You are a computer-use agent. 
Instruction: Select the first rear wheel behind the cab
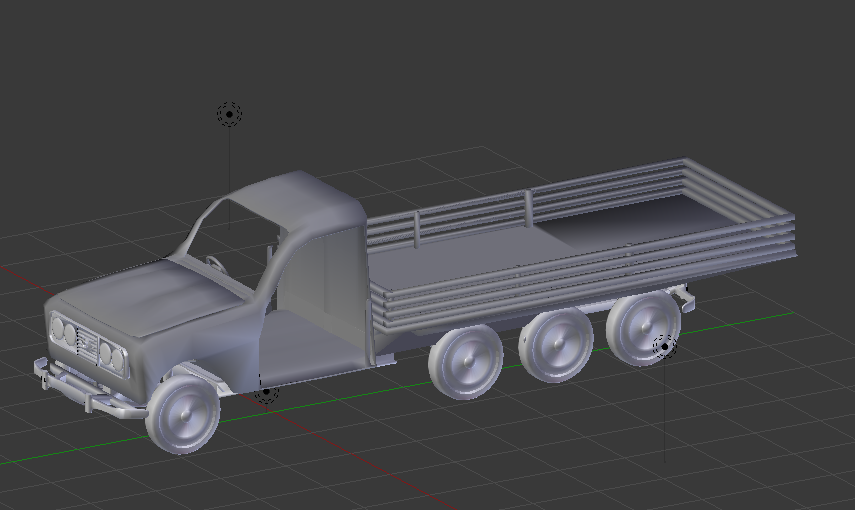(x=465, y=362)
